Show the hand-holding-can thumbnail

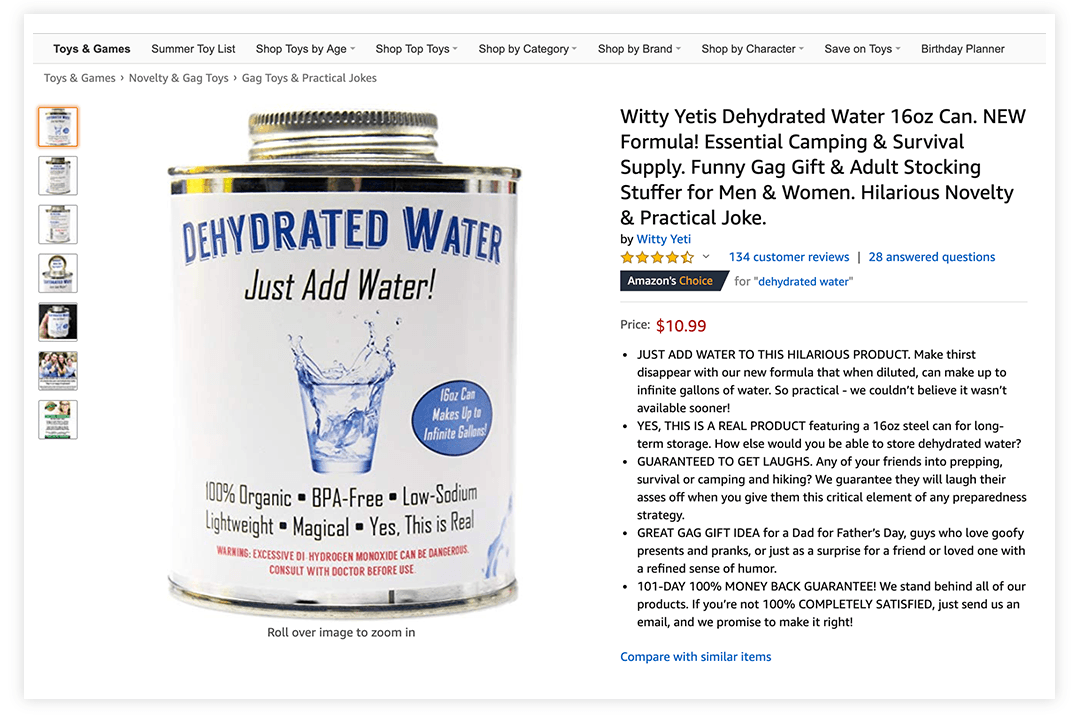(x=58, y=322)
